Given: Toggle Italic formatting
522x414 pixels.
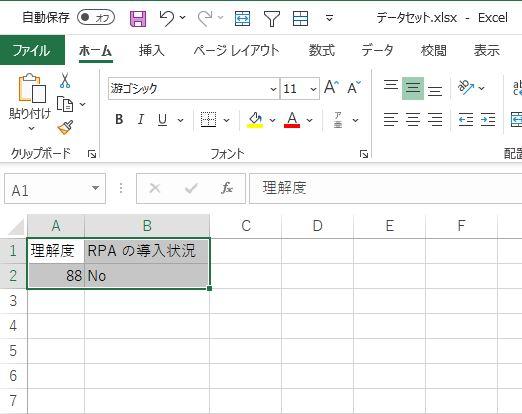Looking at the screenshot, I should [141, 119].
